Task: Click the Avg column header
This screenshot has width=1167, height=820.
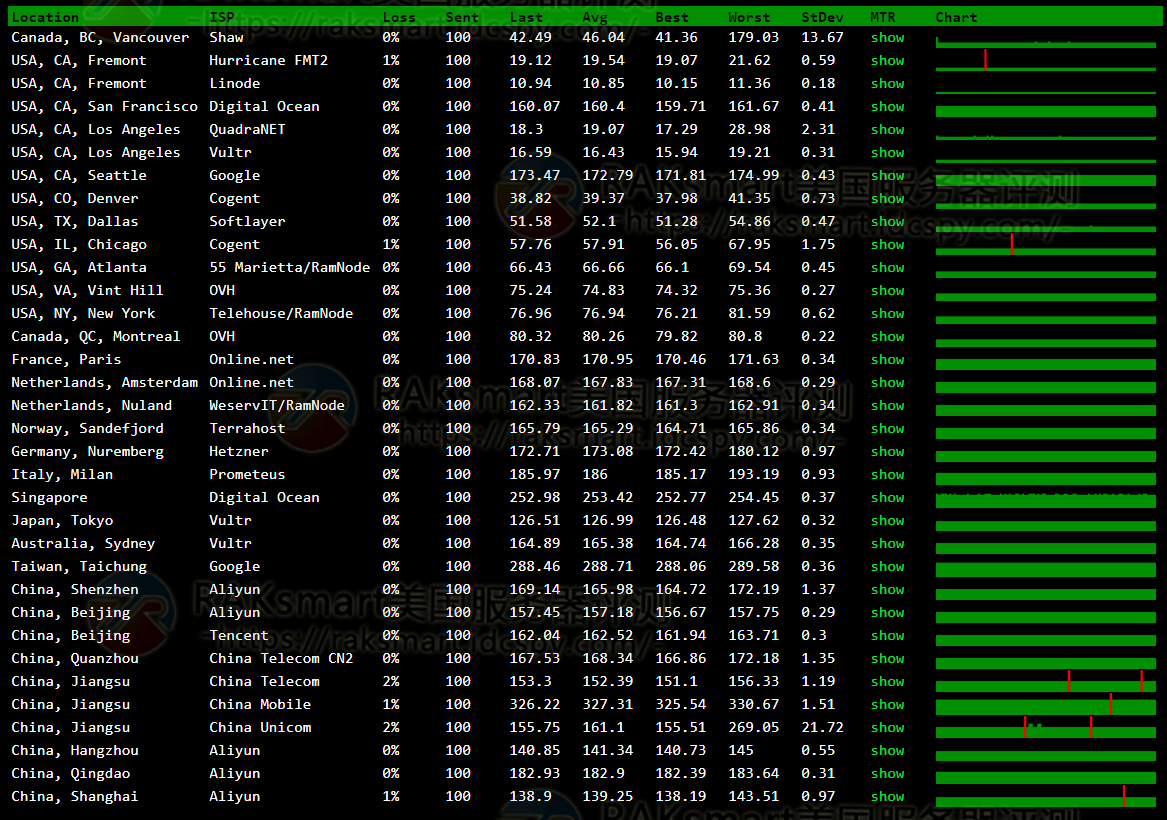Action: click(x=595, y=16)
